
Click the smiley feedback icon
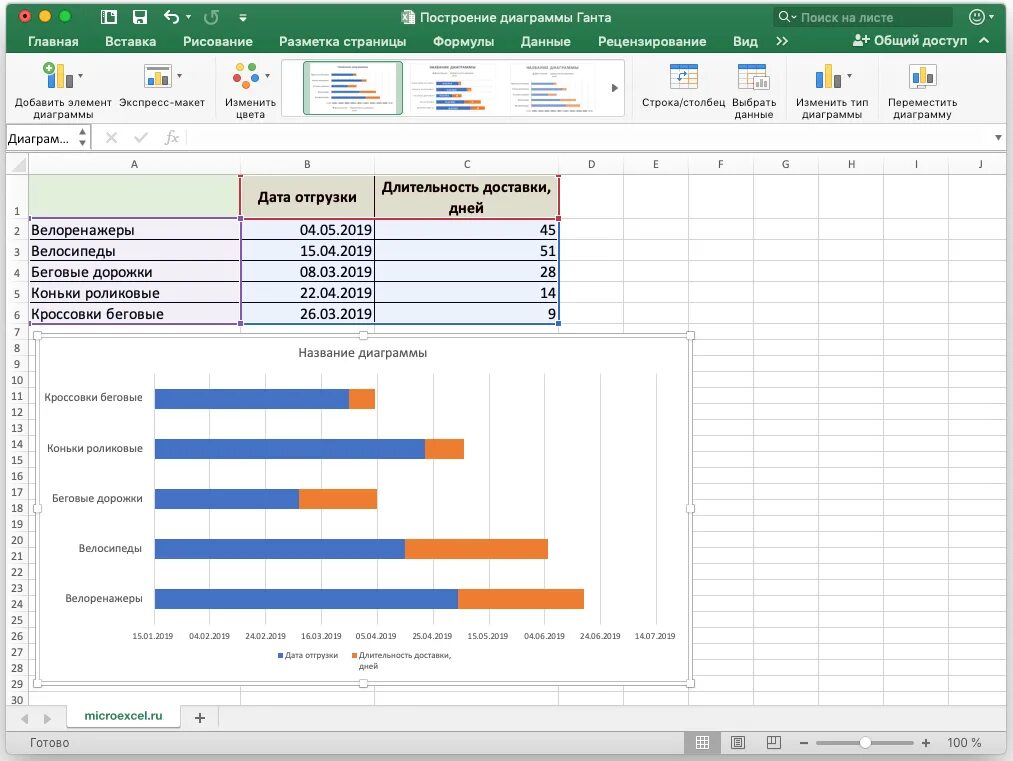pos(977,17)
